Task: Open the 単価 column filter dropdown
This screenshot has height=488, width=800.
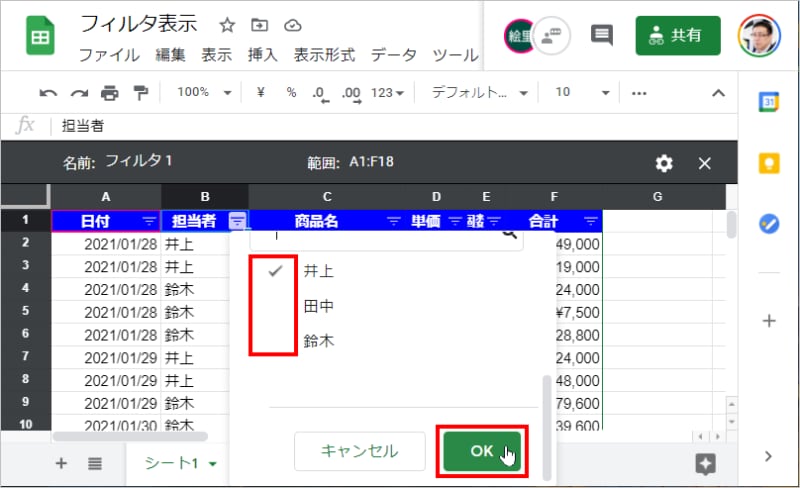Action: click(x=455, y=222)
